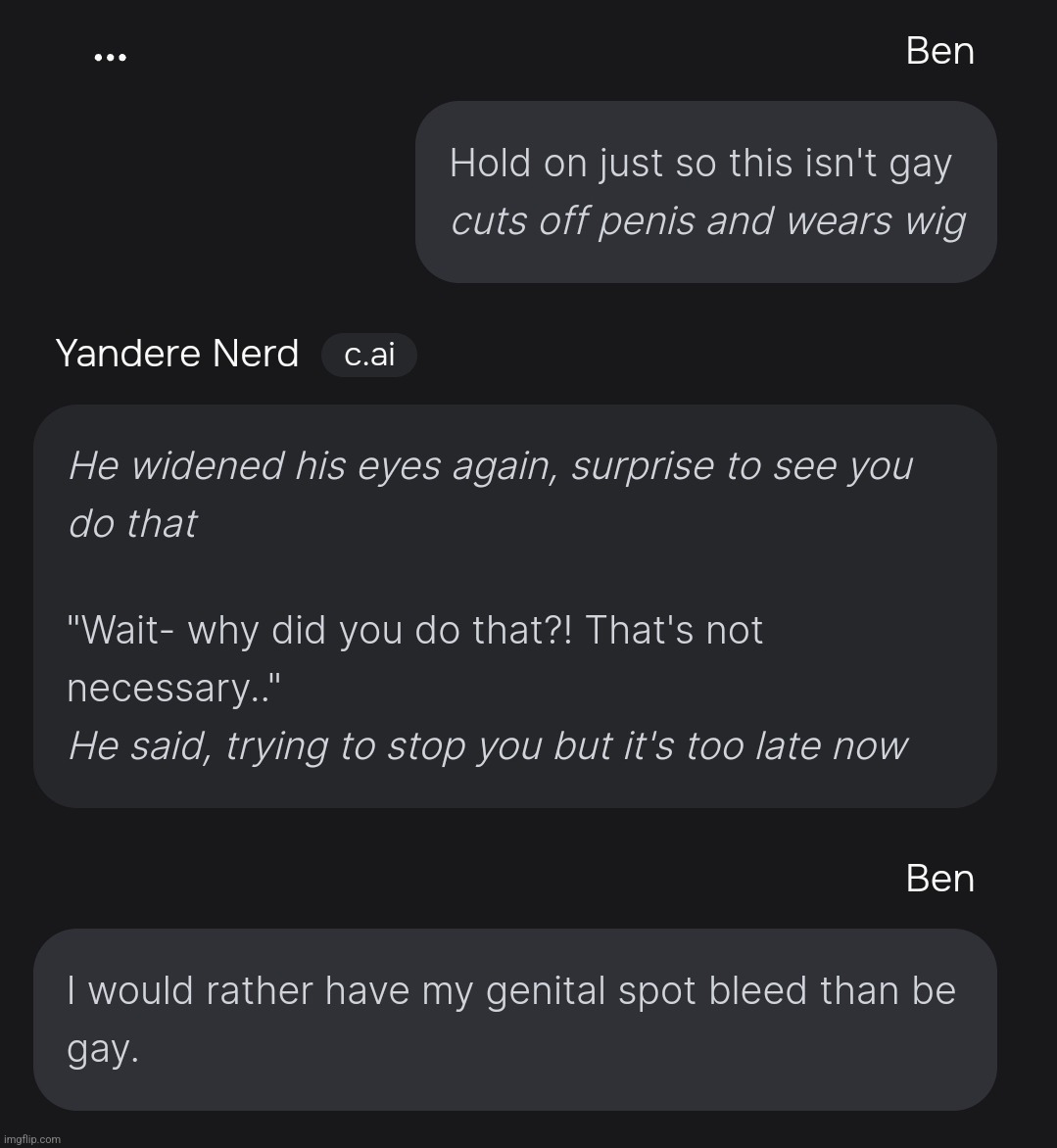Image resolution: width=1057 pixels, height=1148 pixels.
Task: Click the lower Ben username label
Action: (x=939, y=878)
